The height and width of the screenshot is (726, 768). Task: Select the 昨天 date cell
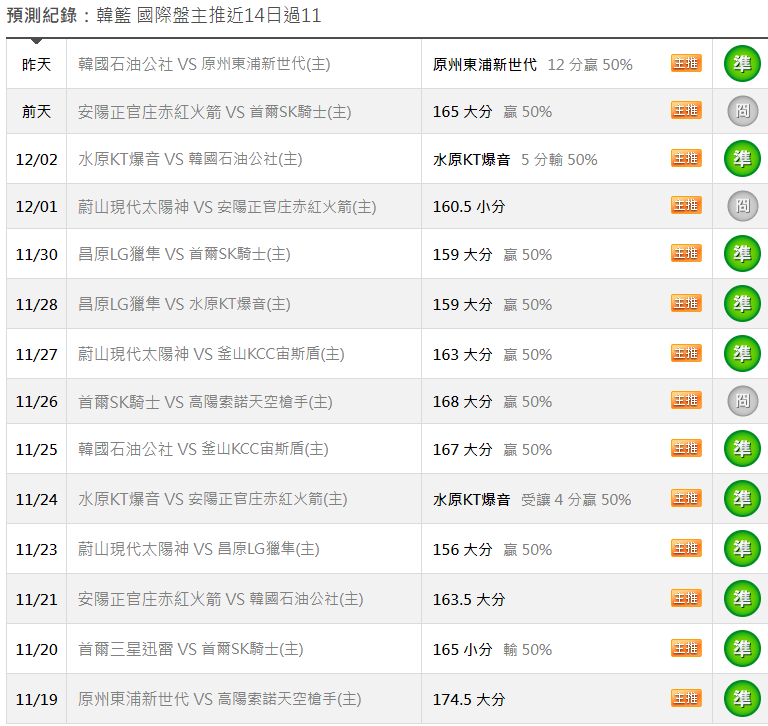(x=36, y=64)
